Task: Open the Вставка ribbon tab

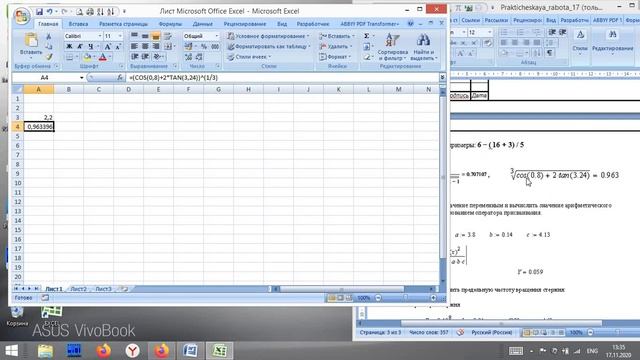Action: [78, 24]
